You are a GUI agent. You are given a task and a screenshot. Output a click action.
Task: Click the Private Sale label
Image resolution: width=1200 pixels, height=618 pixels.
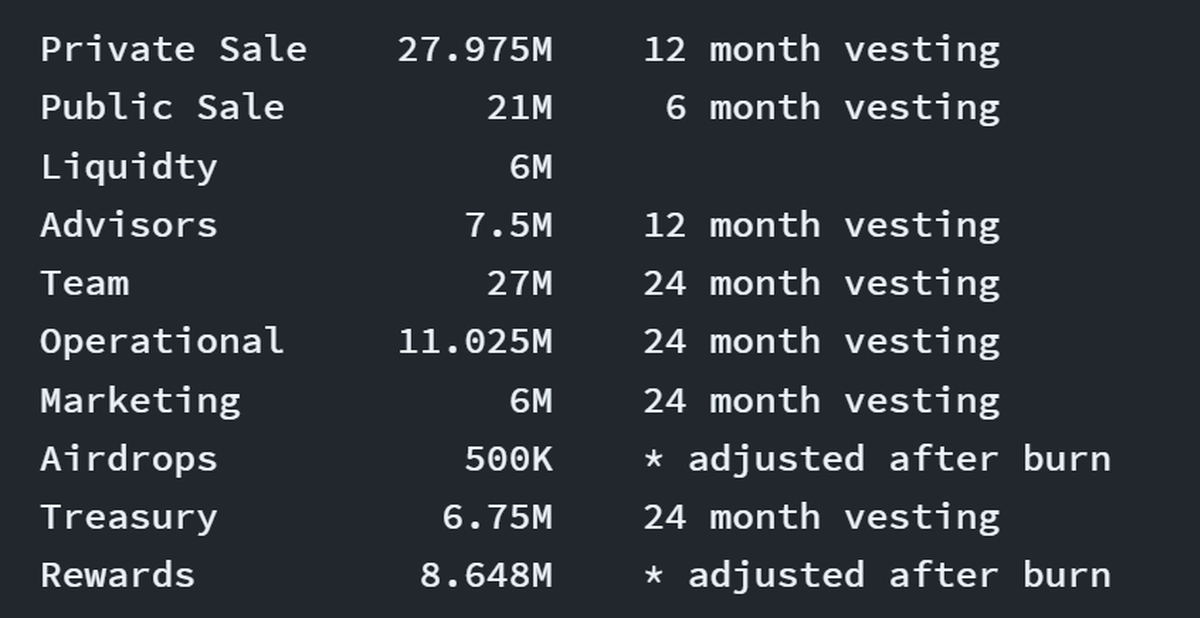click(x=173, y=49)
